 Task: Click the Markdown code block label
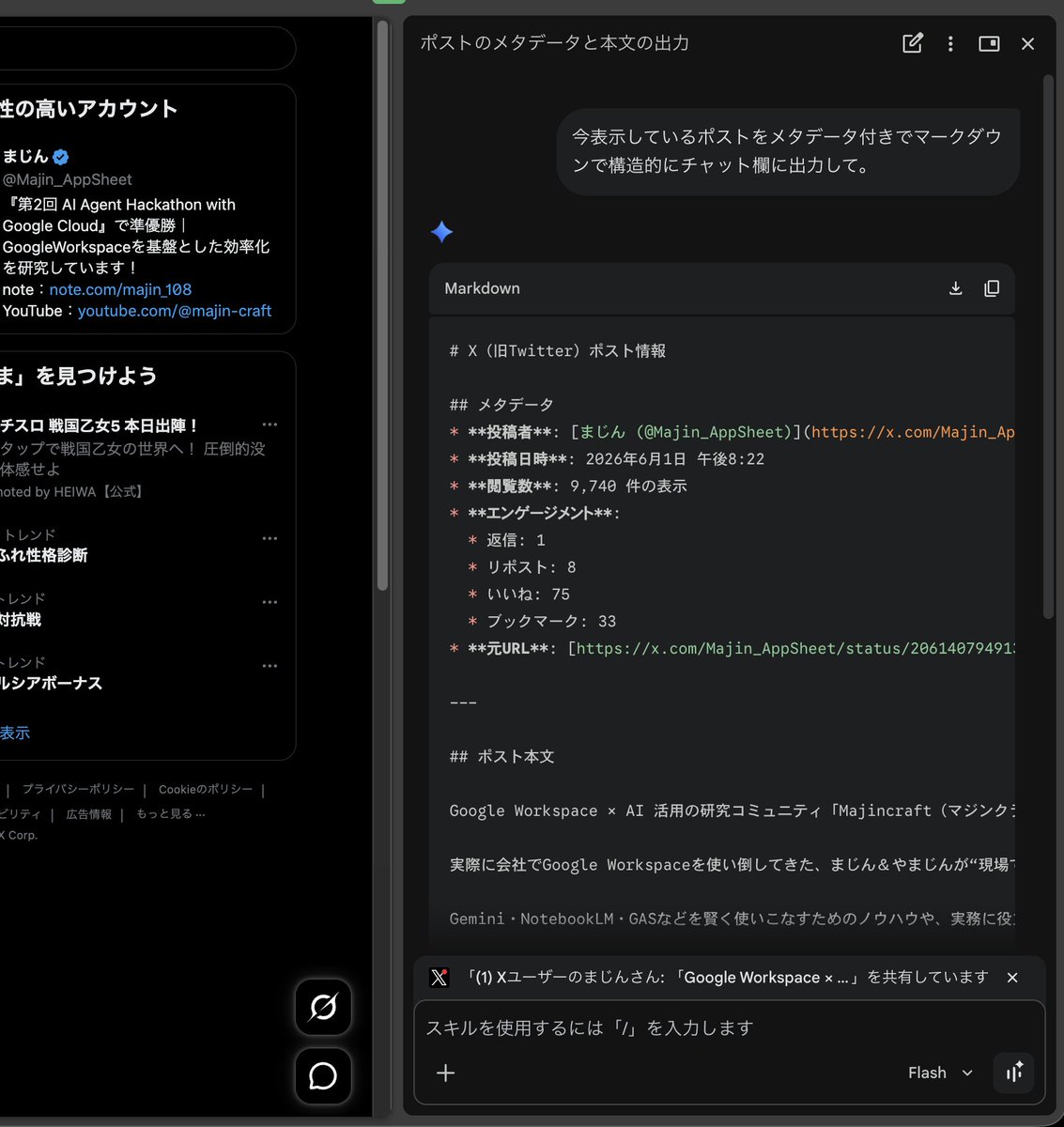click(x=482, y=288)
